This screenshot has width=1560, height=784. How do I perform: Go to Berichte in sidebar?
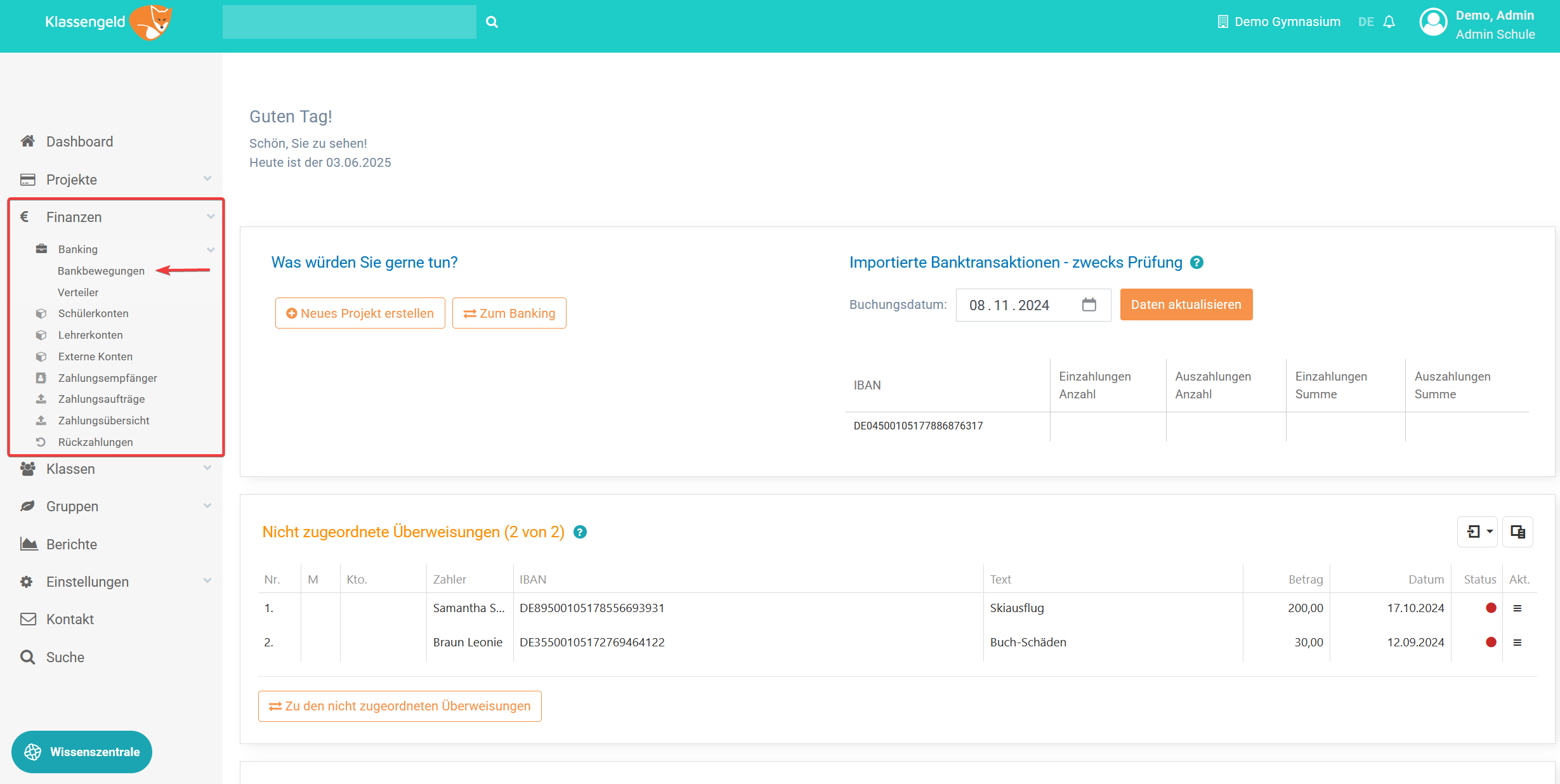(72, 544)
